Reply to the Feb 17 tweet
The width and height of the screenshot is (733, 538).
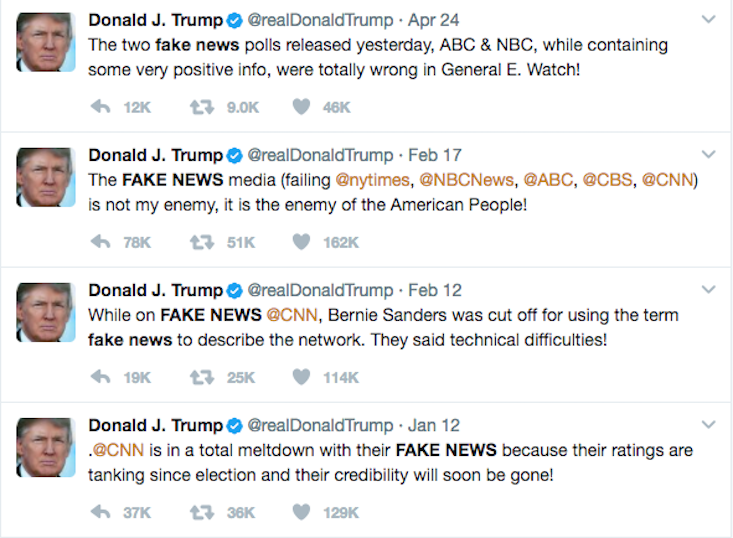(99, 242)
